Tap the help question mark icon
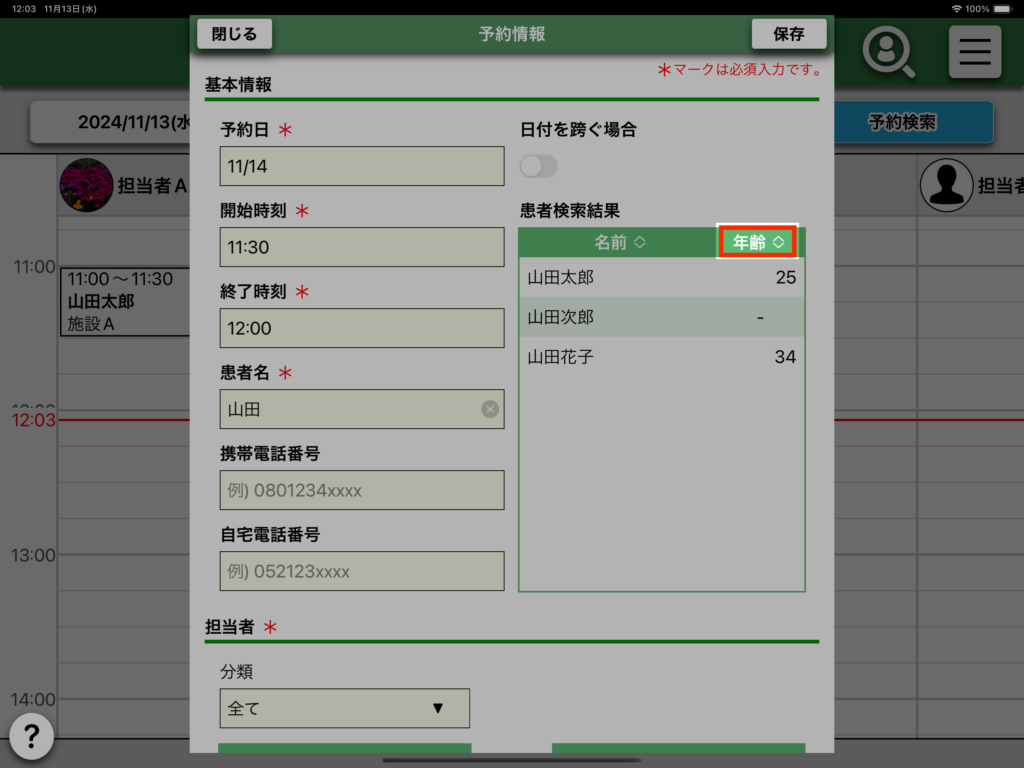This screenshot has height=768, width=1024. [x=31, y=738]
